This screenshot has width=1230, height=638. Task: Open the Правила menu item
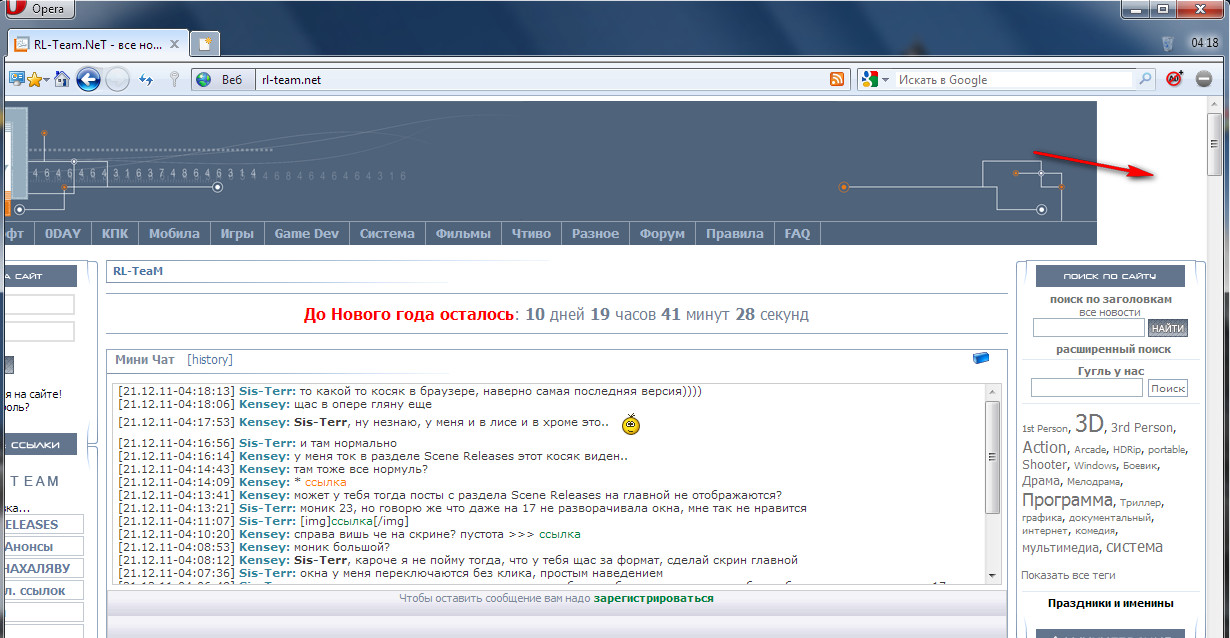point(735,233)
